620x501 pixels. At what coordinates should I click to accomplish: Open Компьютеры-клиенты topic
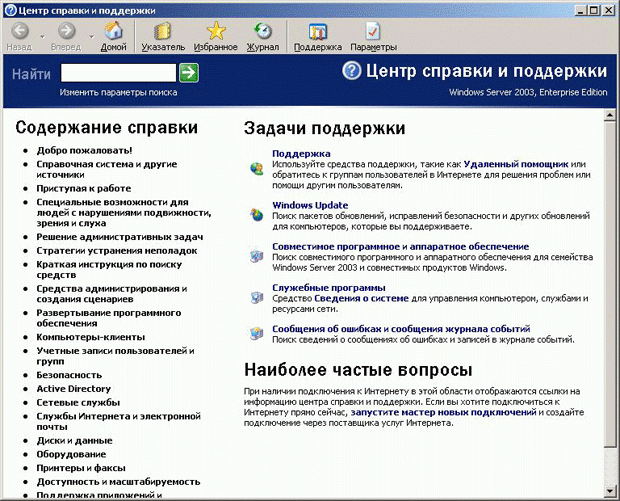[x=91, y=337]
